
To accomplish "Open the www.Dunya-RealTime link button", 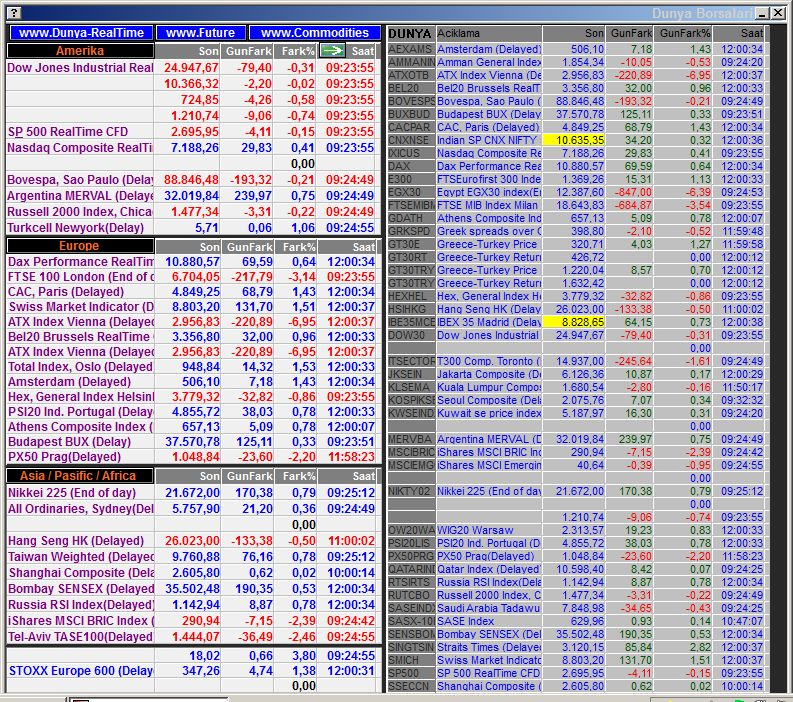I will 81,33.
